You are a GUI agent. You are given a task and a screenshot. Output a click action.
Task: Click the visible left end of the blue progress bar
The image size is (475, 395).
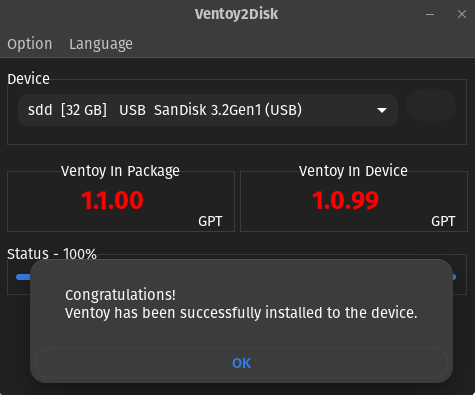(x=23, y=277)
